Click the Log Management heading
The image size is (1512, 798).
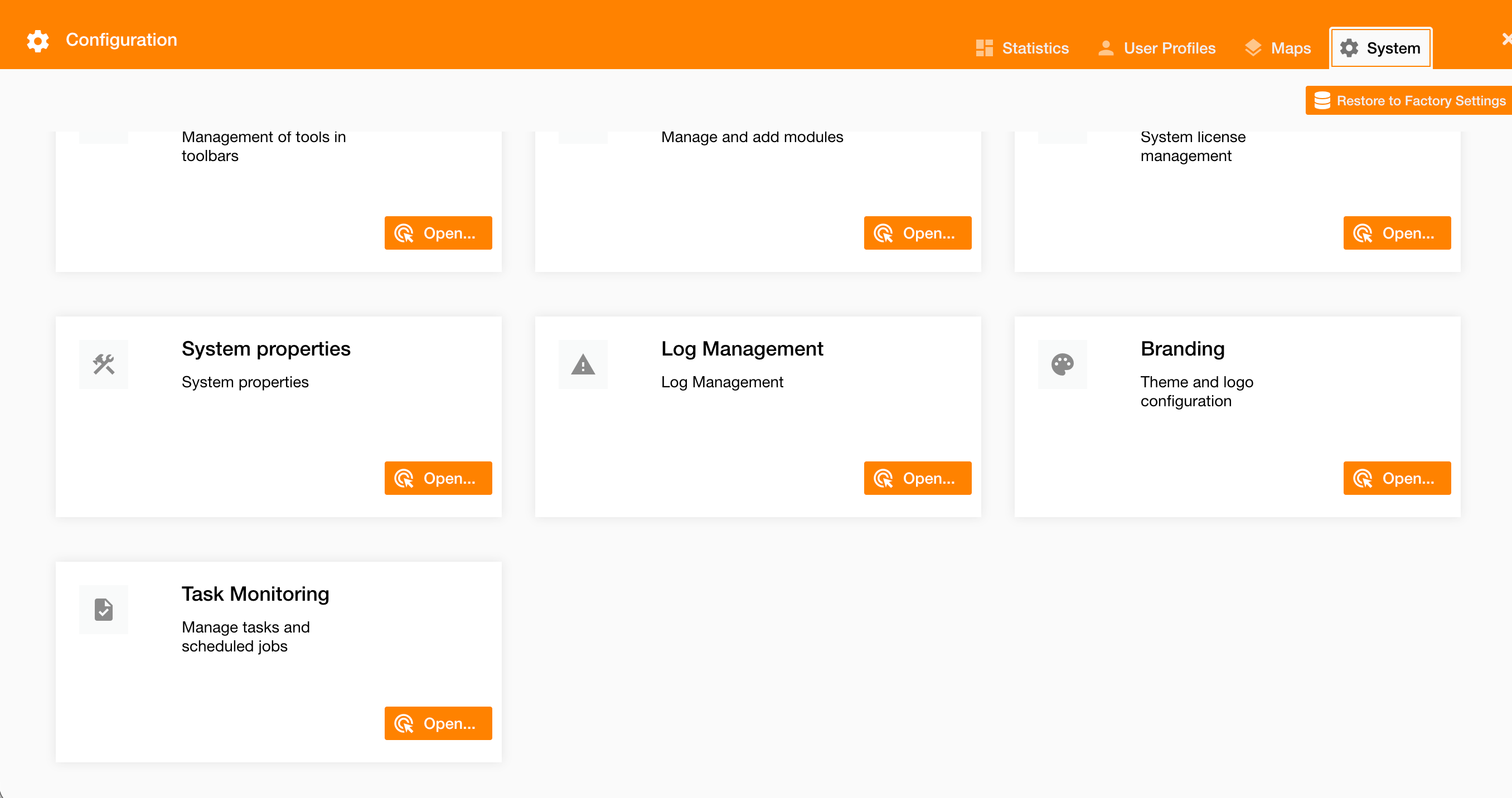[x=742, y=349]
